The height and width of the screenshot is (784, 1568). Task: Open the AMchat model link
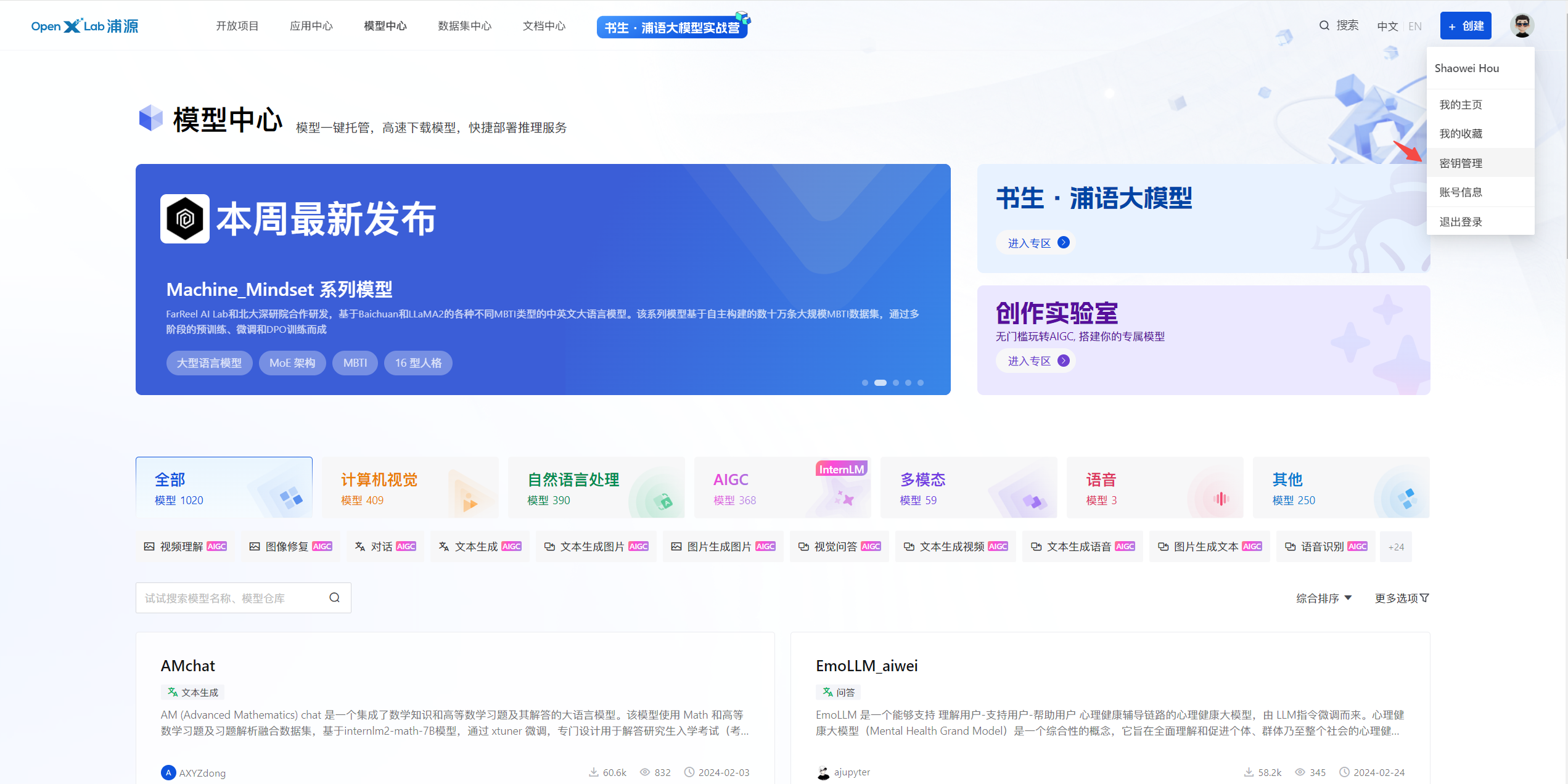pos(187,666)
